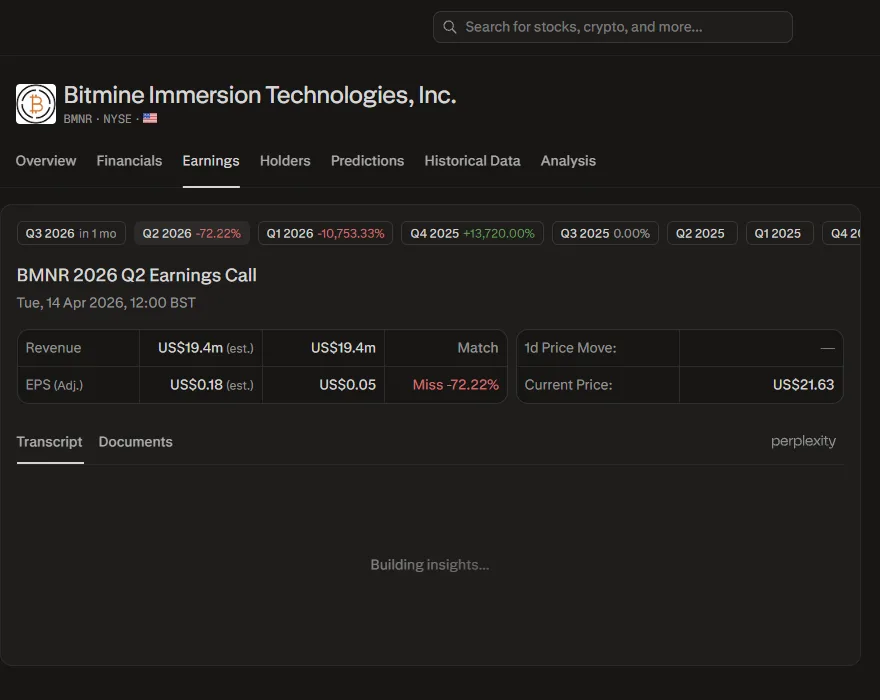Click the date Tue, 14 Apr 2026, 12:00 BST

107,303
